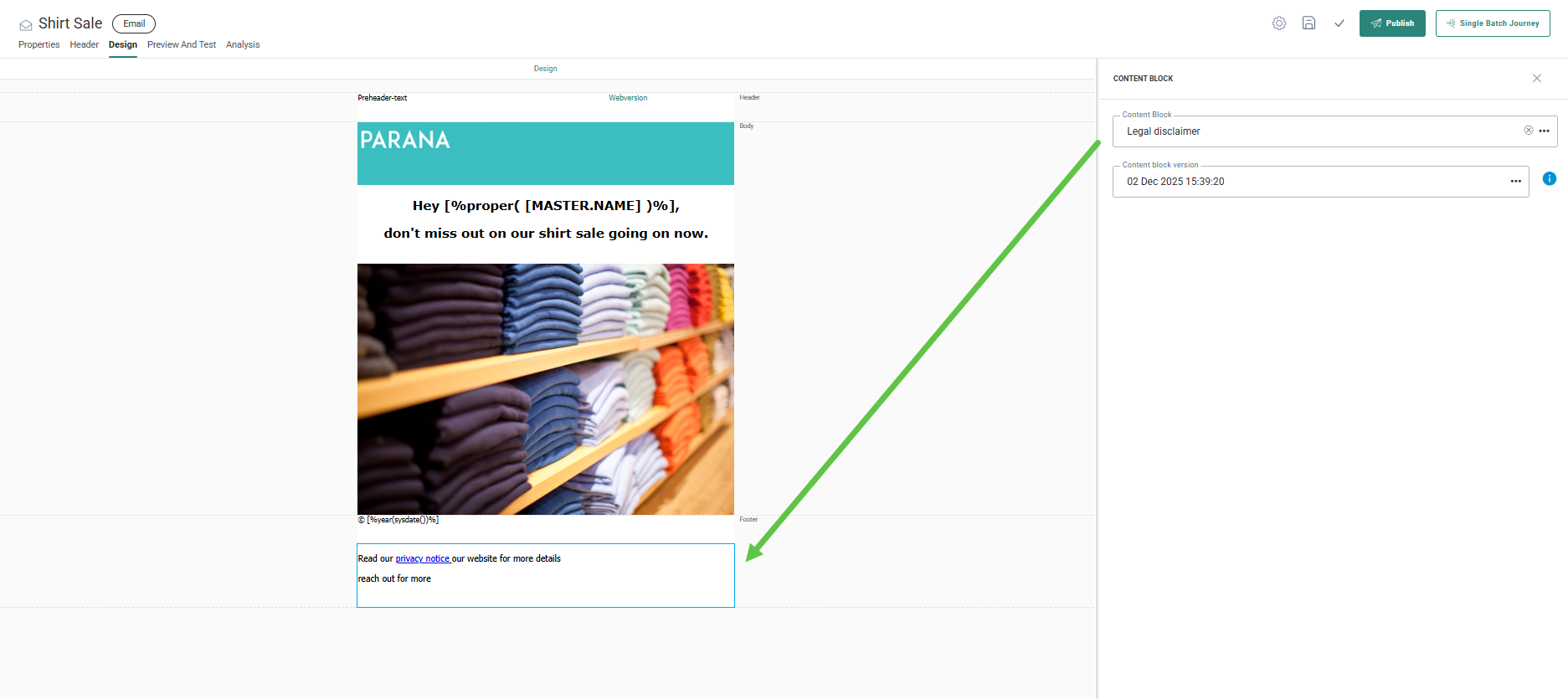Select the Analysis tab

coord(243,45)
